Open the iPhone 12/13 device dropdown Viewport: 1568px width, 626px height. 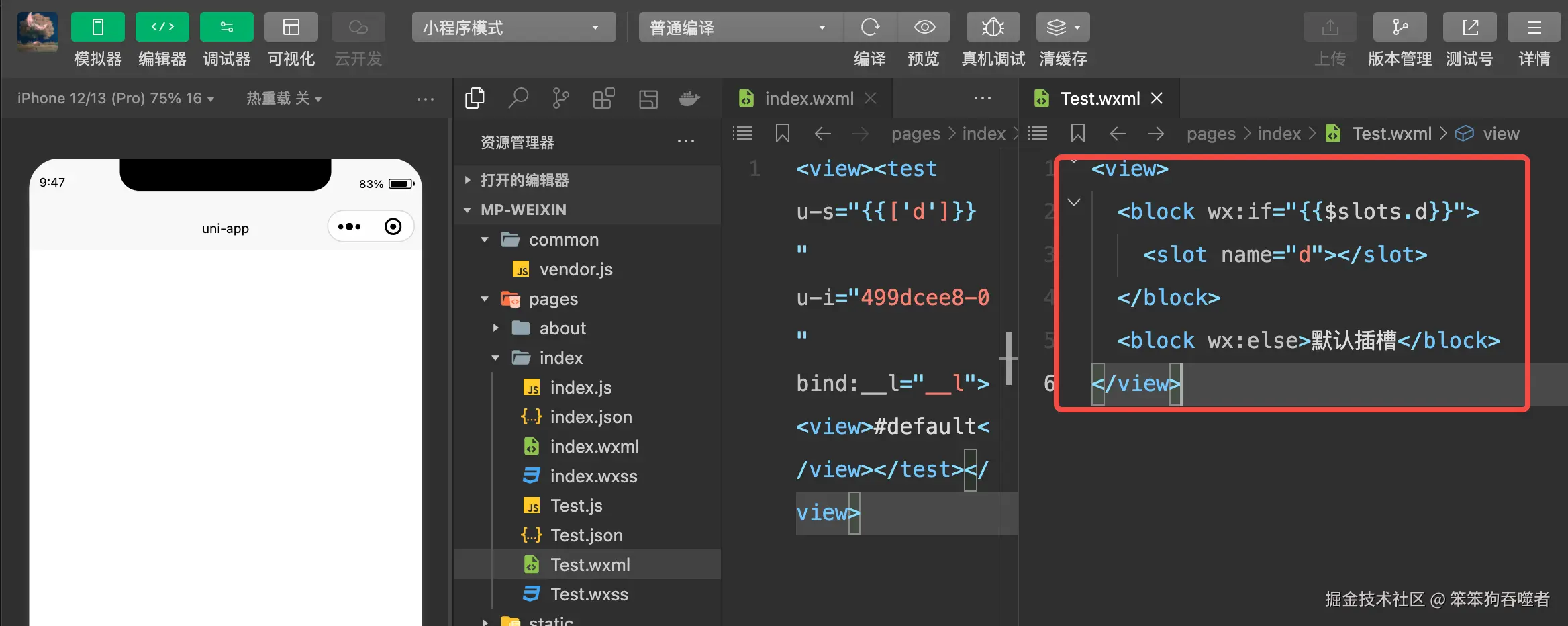(115, 99)
